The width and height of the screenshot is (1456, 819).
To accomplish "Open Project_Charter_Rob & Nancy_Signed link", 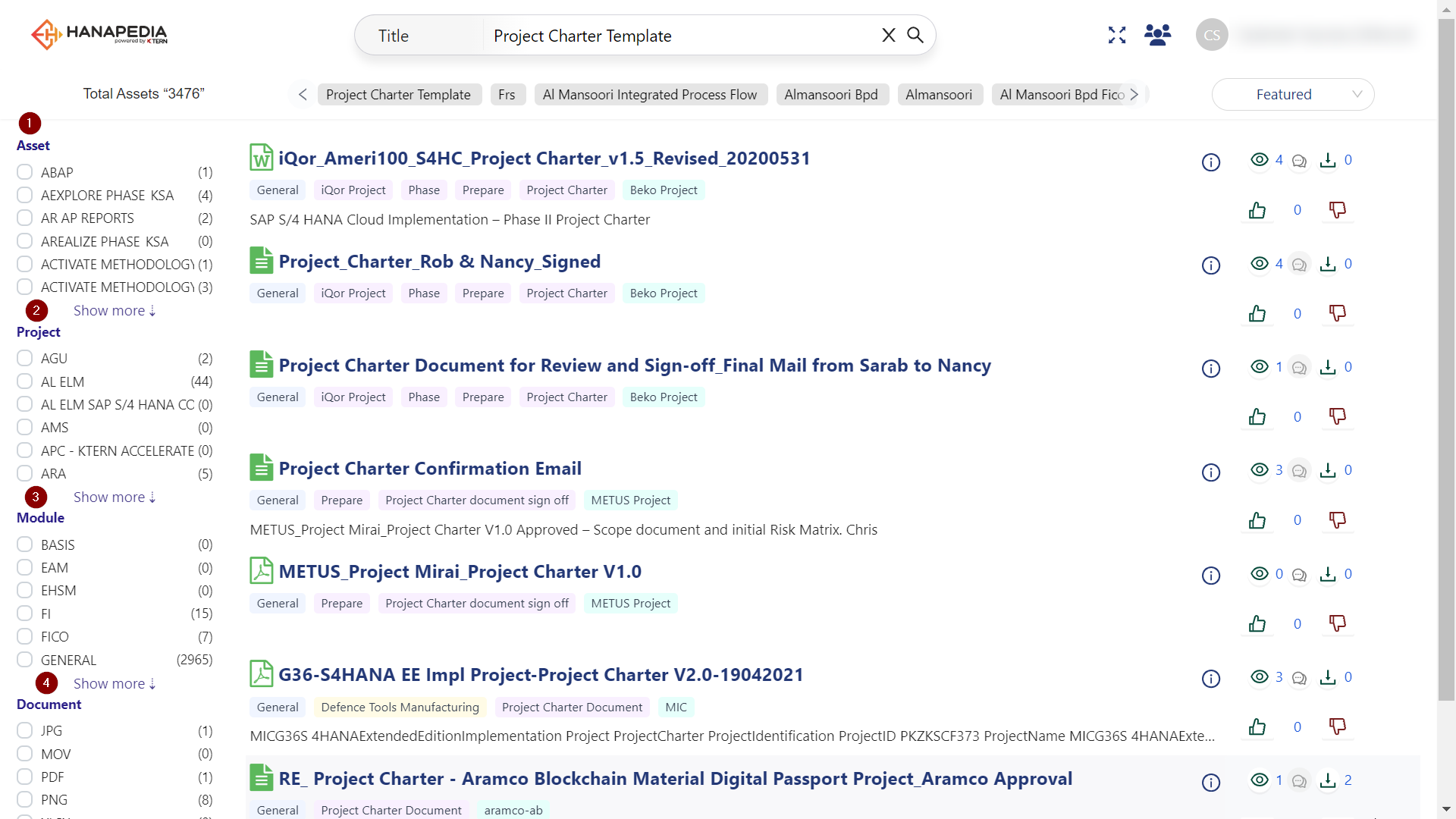I will pos(440,262).
